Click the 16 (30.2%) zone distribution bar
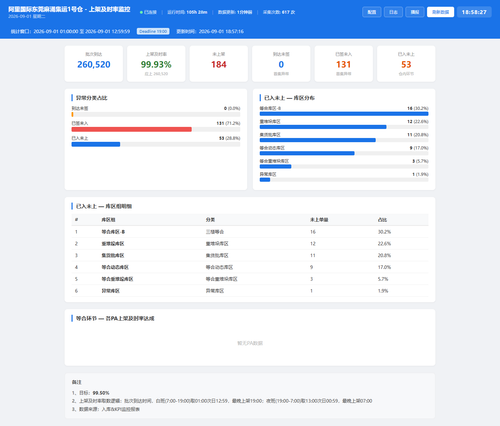 pyautogui.click(x=344, y=114)
